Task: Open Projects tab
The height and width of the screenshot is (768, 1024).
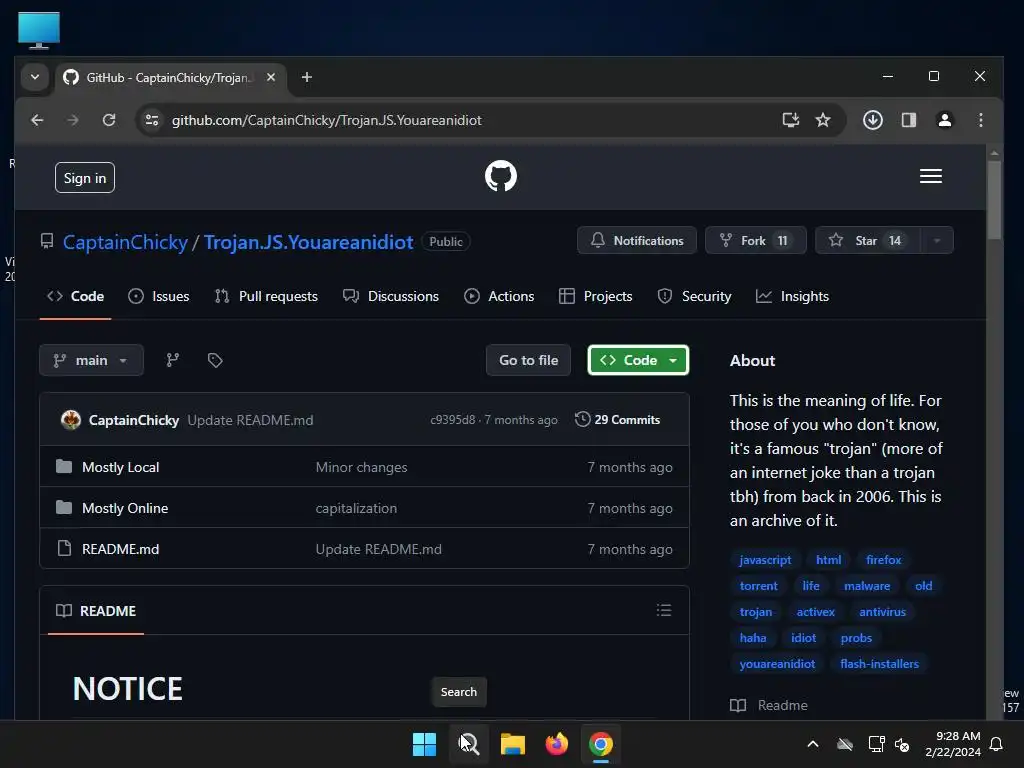Action: [596, 296]
